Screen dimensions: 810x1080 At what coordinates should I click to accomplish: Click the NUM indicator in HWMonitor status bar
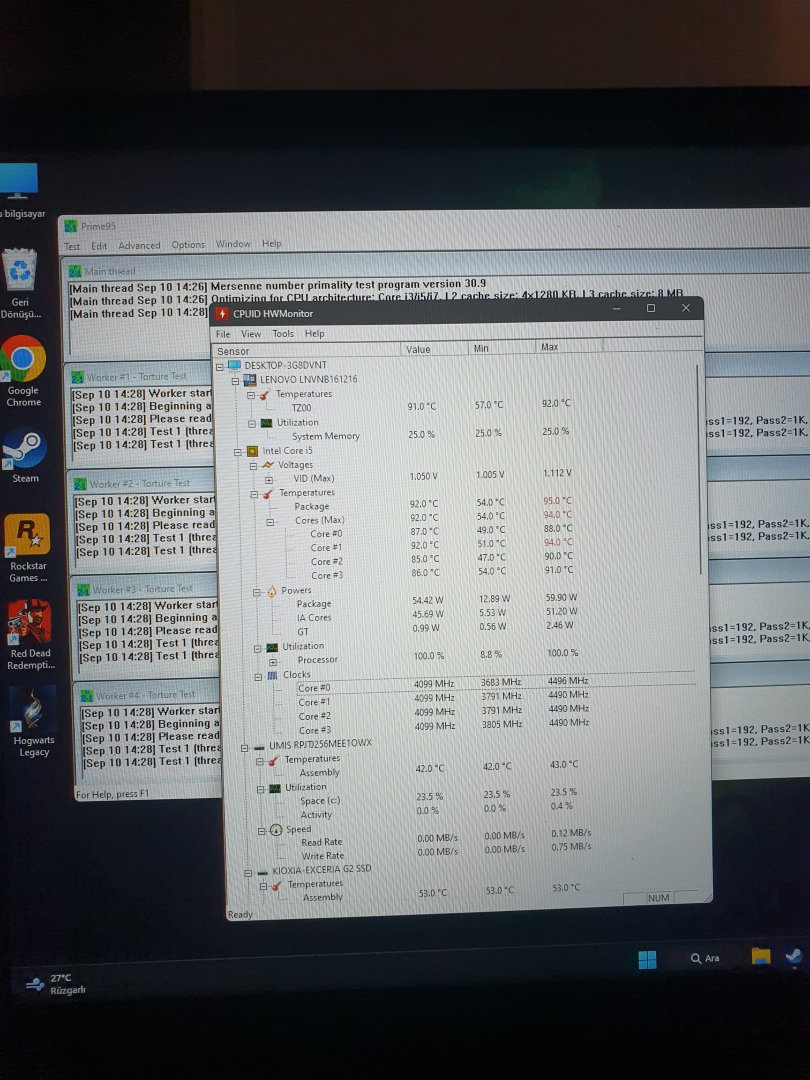tap(658, 897)
